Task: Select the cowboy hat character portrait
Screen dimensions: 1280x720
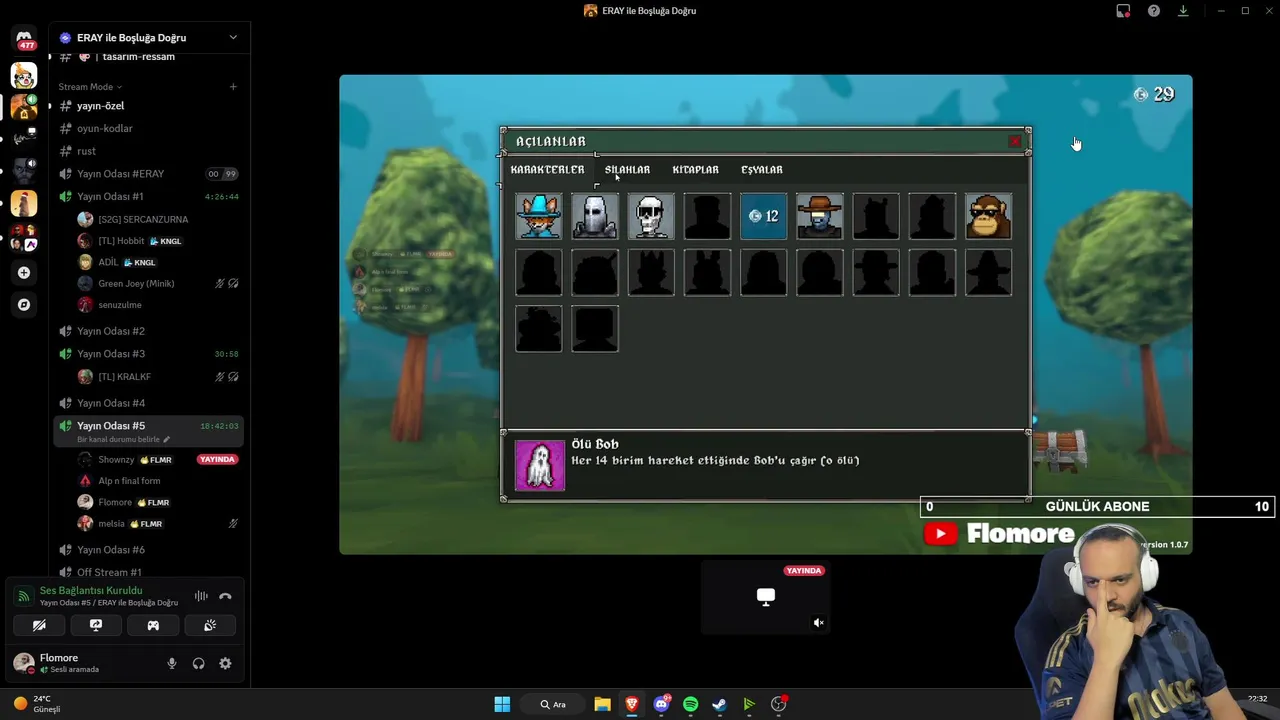Action: [820, 216]
